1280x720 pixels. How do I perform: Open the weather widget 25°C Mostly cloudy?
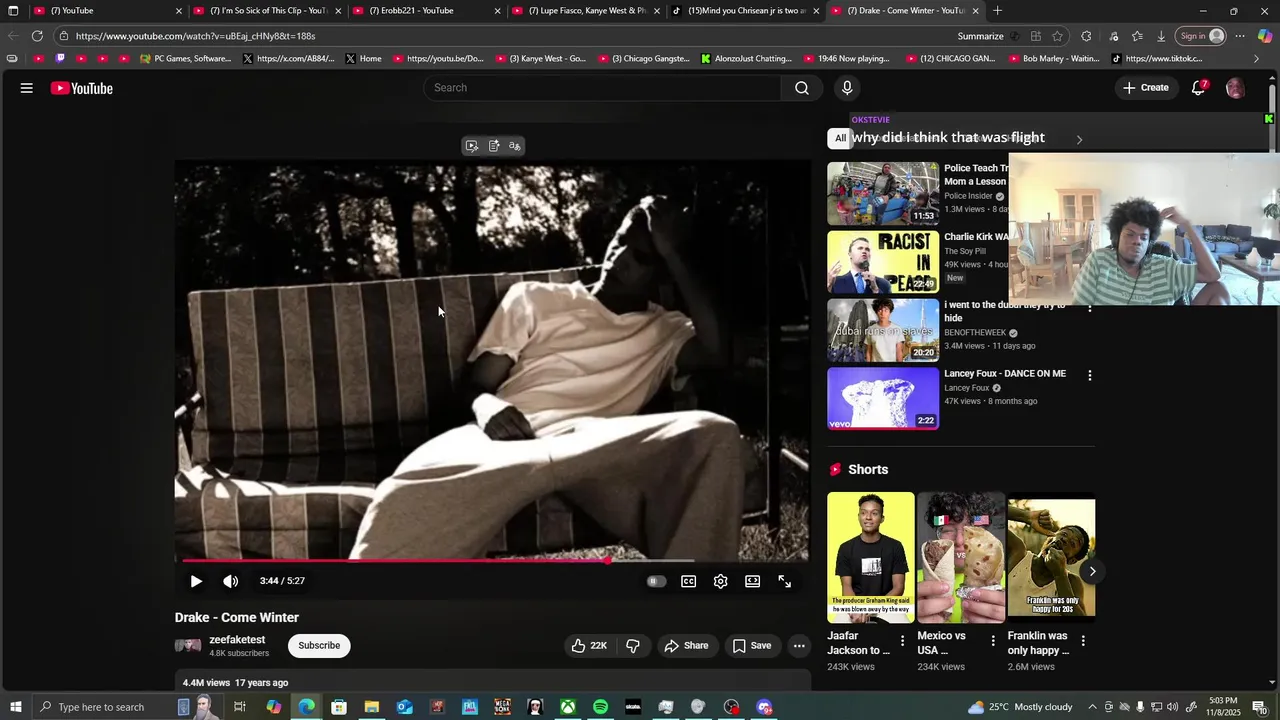1021,707
